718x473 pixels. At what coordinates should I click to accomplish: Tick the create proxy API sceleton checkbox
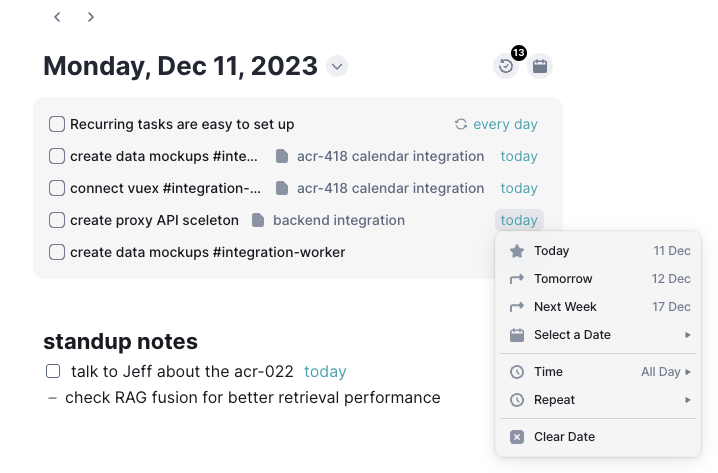pos(57,220)
